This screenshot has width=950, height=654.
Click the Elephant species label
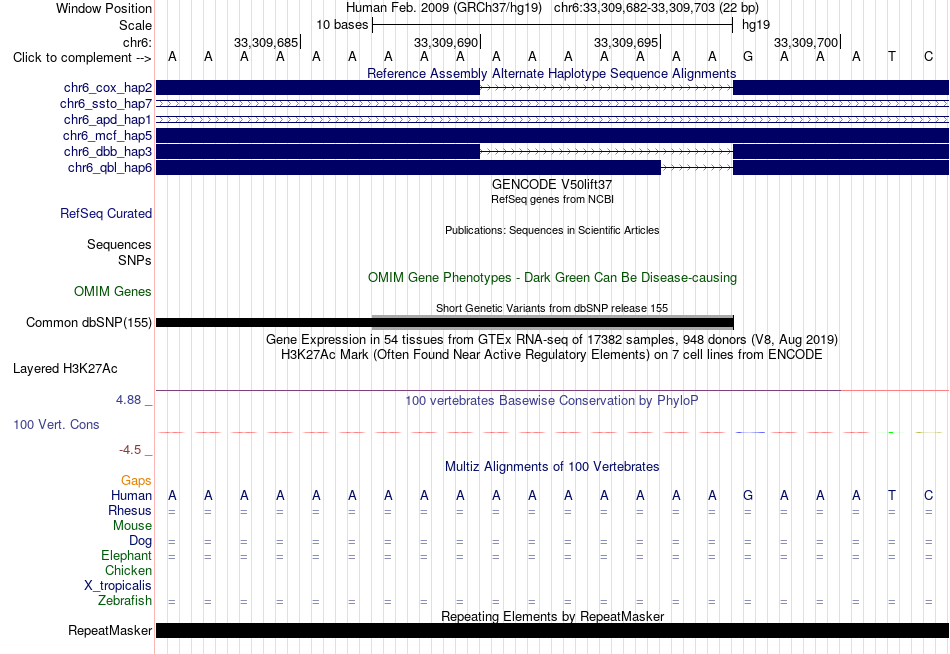[x=126, y=556]
